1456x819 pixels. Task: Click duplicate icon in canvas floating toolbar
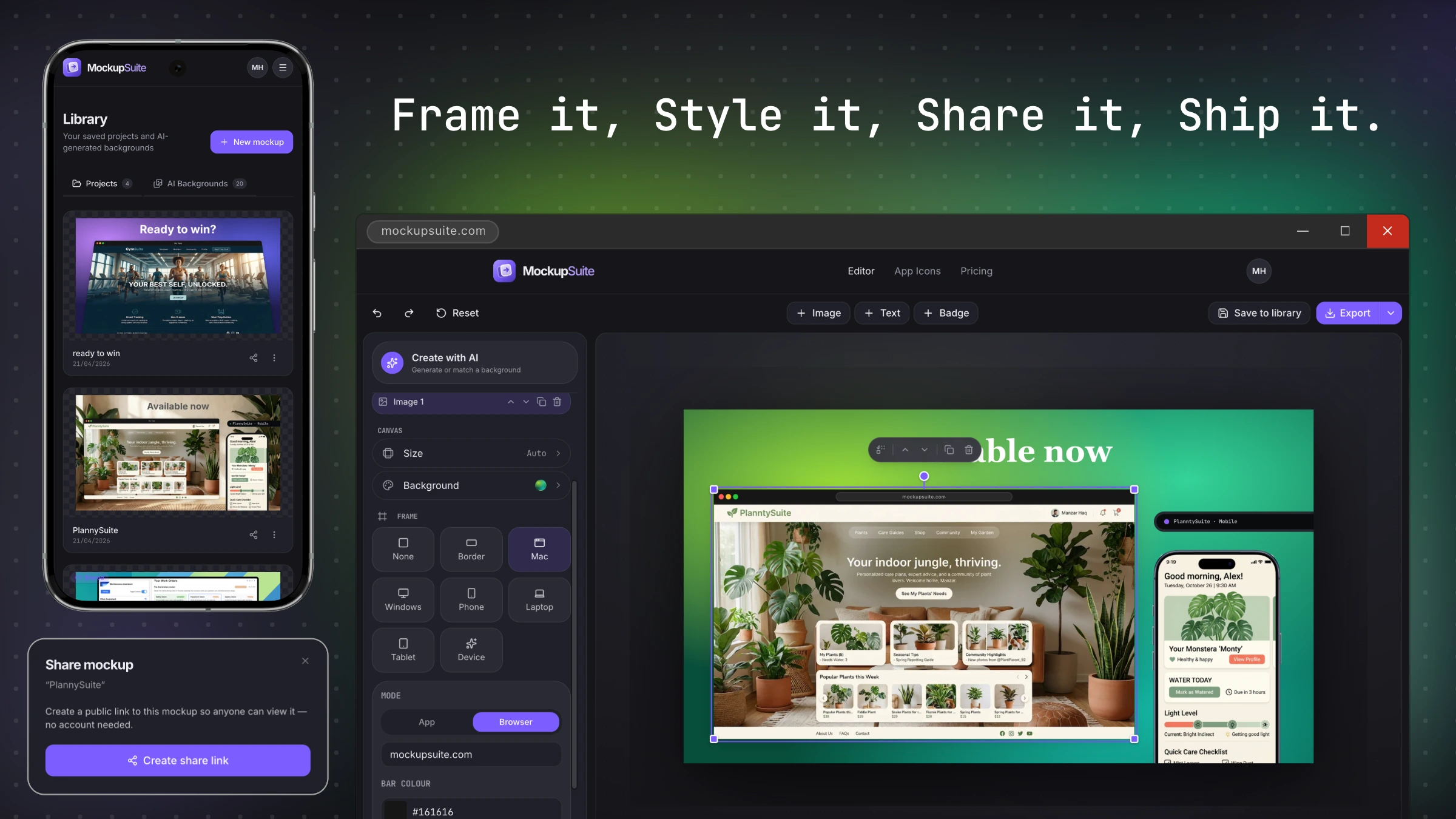949,450
